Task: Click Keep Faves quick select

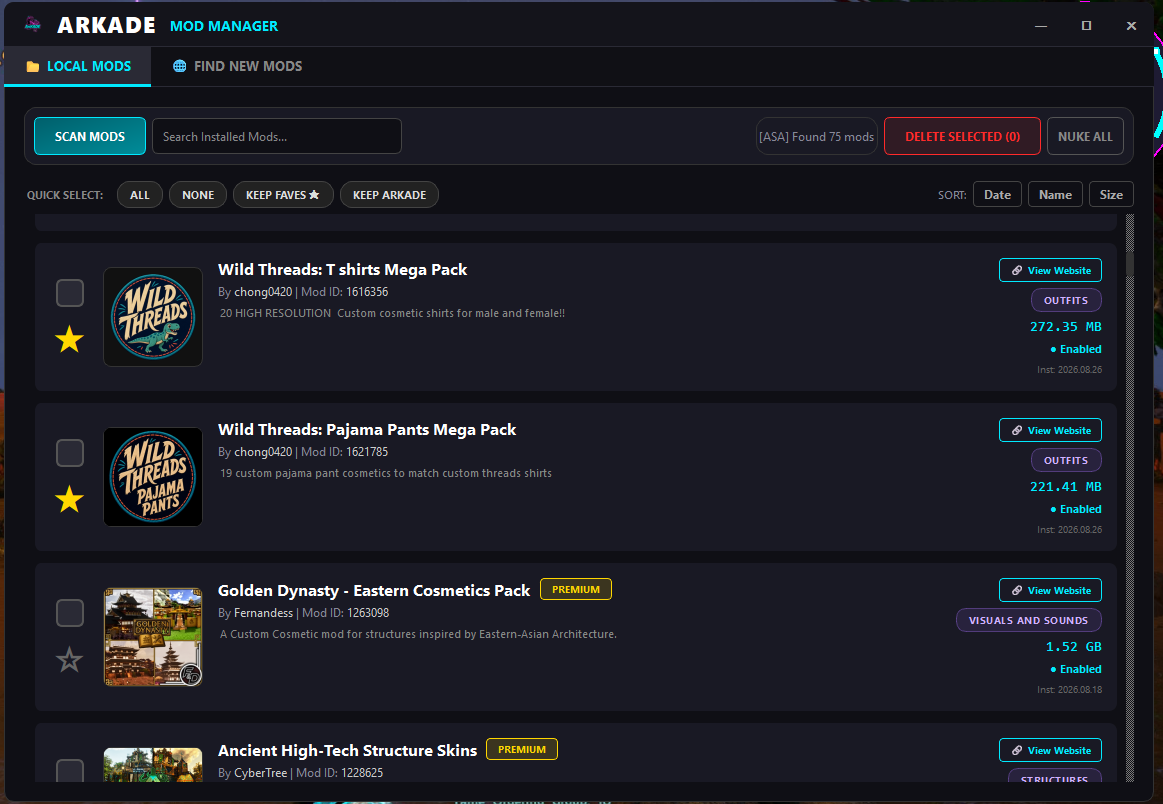Action: 283,195
